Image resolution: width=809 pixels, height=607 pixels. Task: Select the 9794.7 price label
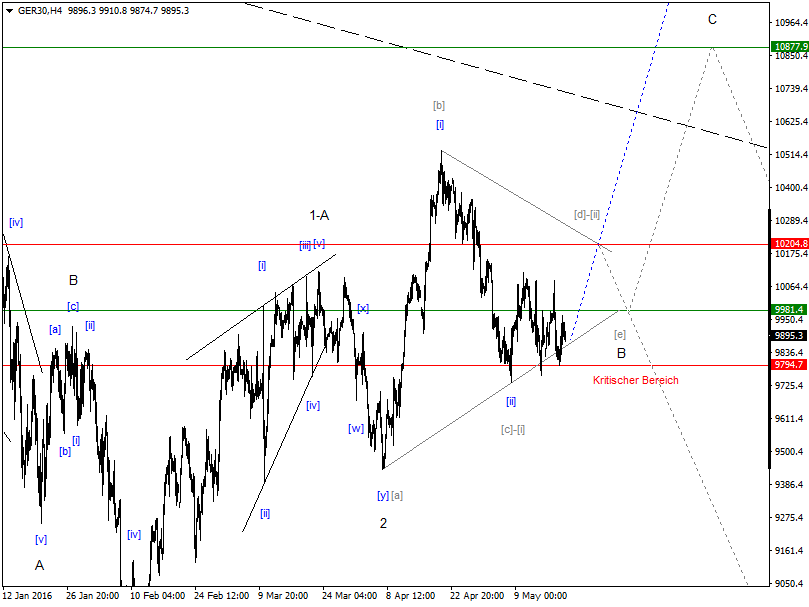790,366
